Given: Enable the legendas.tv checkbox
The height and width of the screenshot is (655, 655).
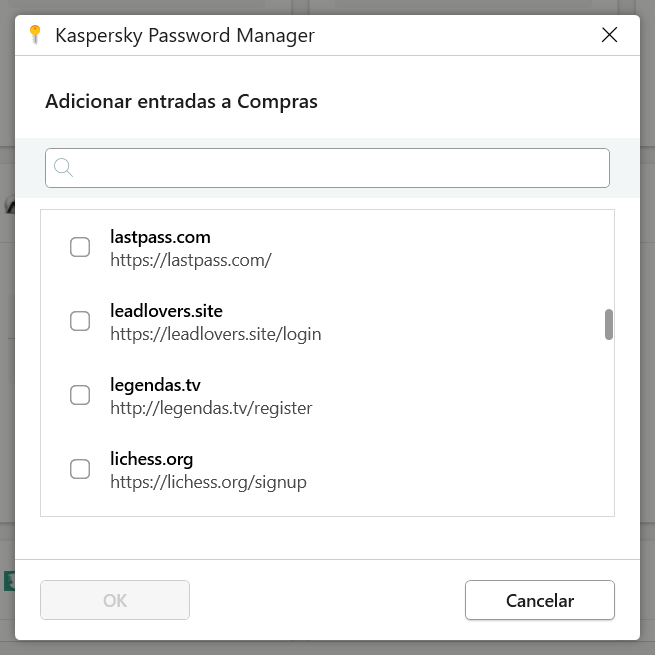Looking at the screenshot, I should pos(80,395).
